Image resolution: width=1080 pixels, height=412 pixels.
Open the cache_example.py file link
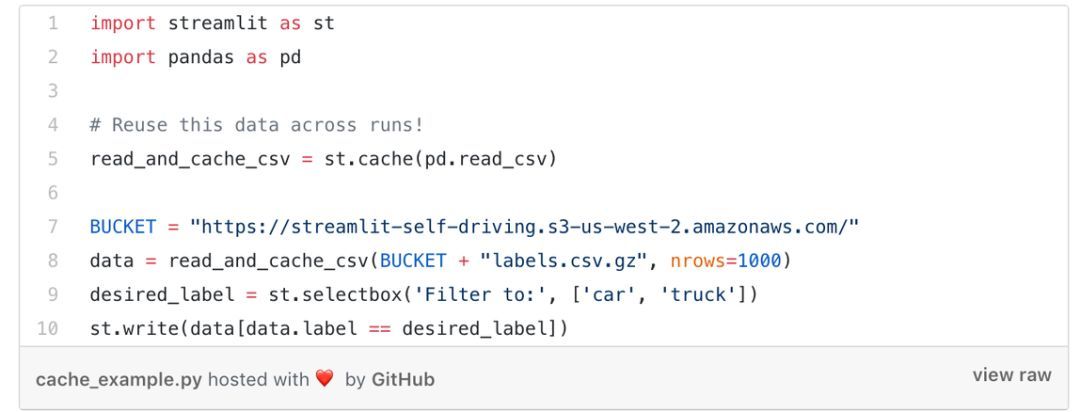118,380
